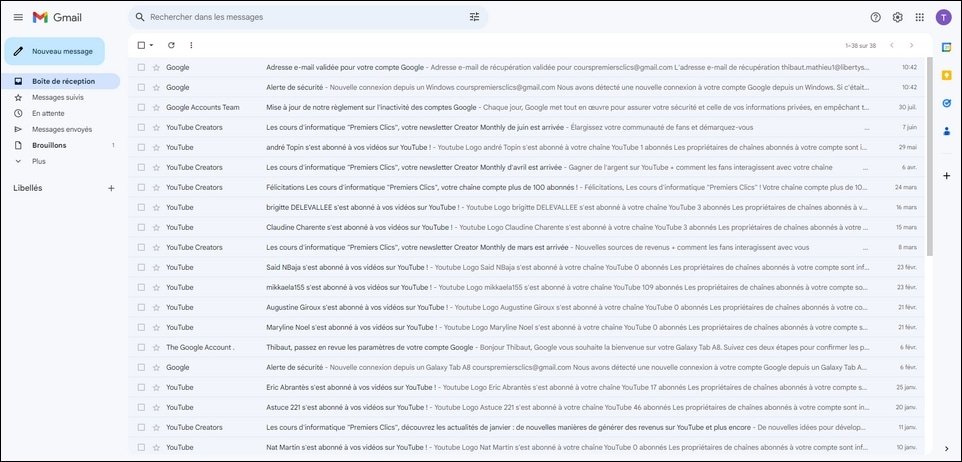Select the 'Adresse e-mail validée' email checkbox
The image size is (962, 462).
[141, 67]
